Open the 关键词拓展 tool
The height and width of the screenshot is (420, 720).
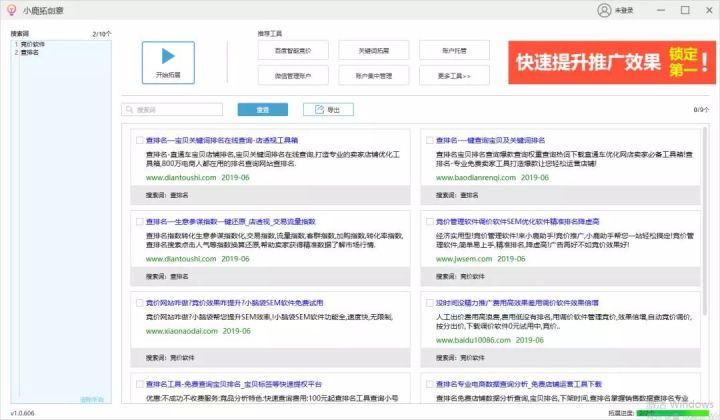coord(373,50)
